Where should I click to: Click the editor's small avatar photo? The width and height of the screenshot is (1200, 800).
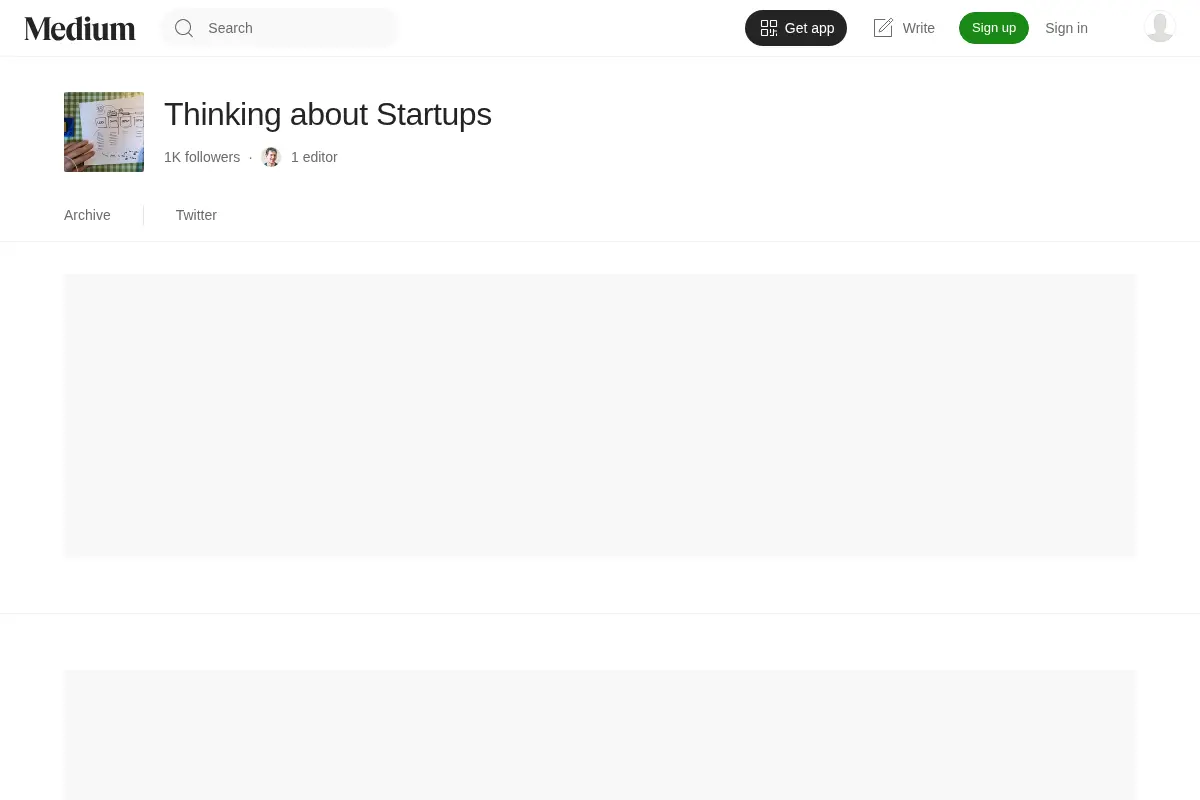271,157
